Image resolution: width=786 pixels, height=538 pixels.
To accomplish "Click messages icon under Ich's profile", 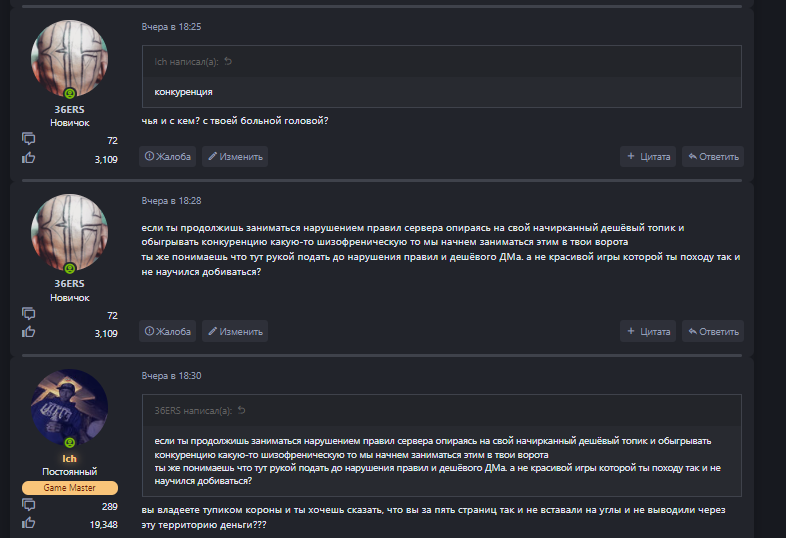I will click(28, 505).
